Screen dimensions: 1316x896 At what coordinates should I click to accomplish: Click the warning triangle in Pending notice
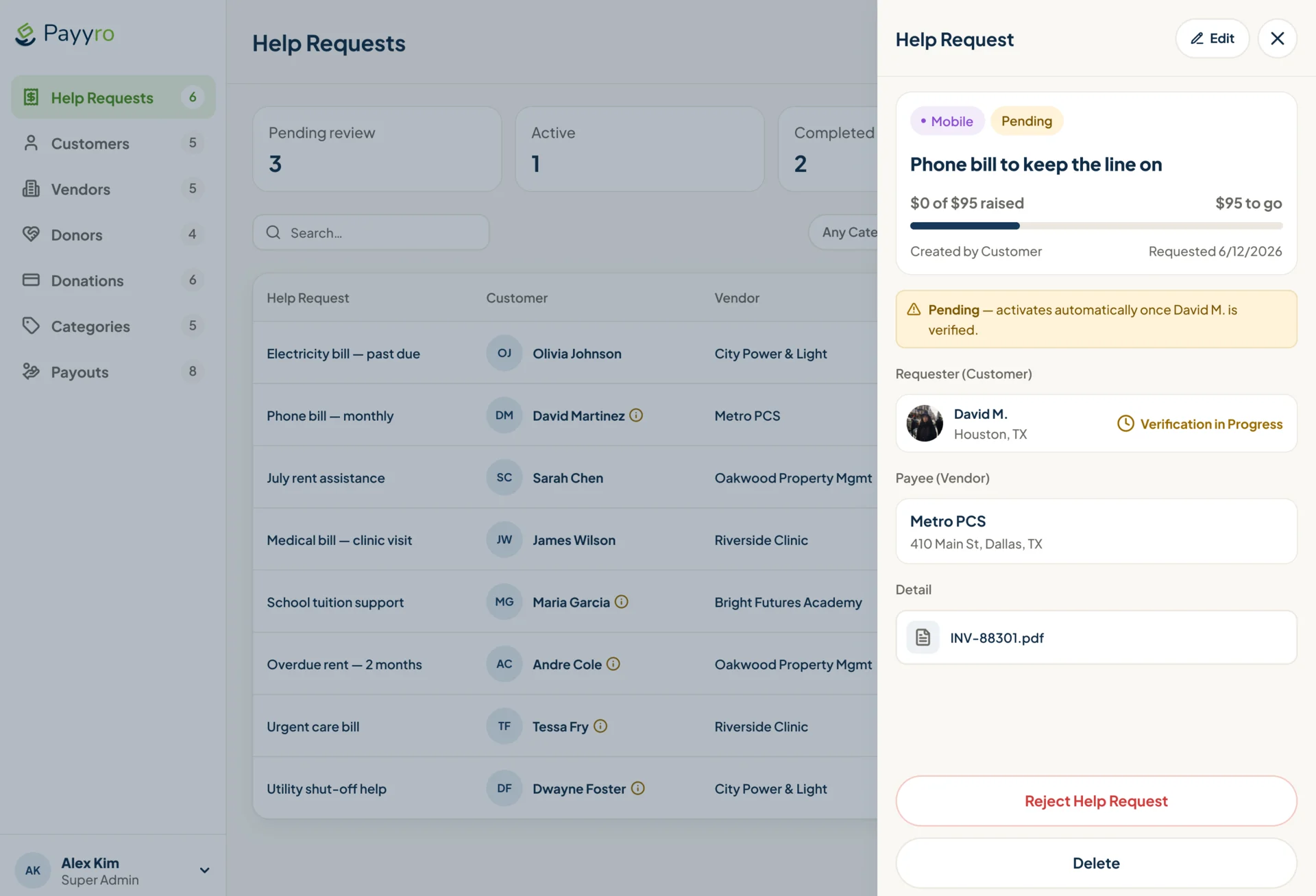coord(914,310)
